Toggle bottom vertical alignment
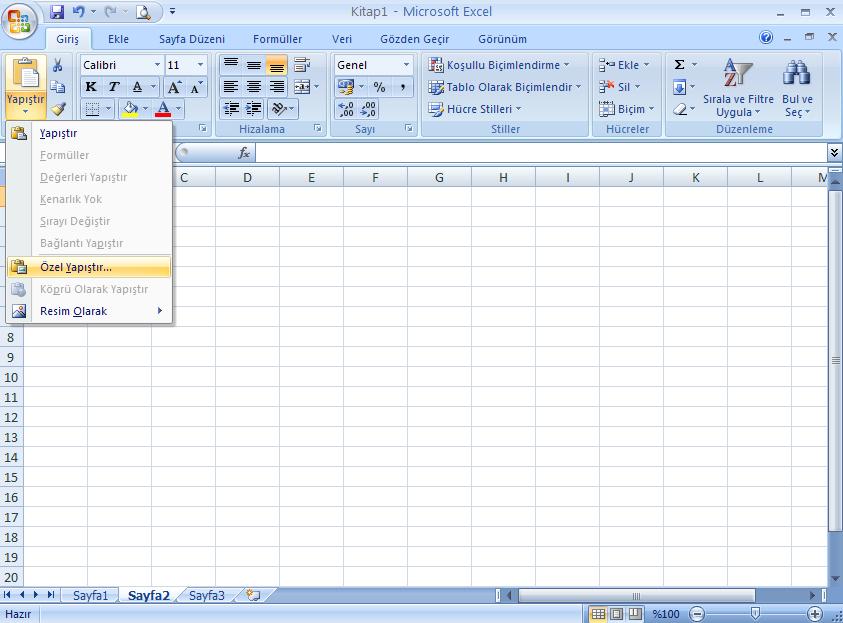Screen dimensions: 843x623 276,65
